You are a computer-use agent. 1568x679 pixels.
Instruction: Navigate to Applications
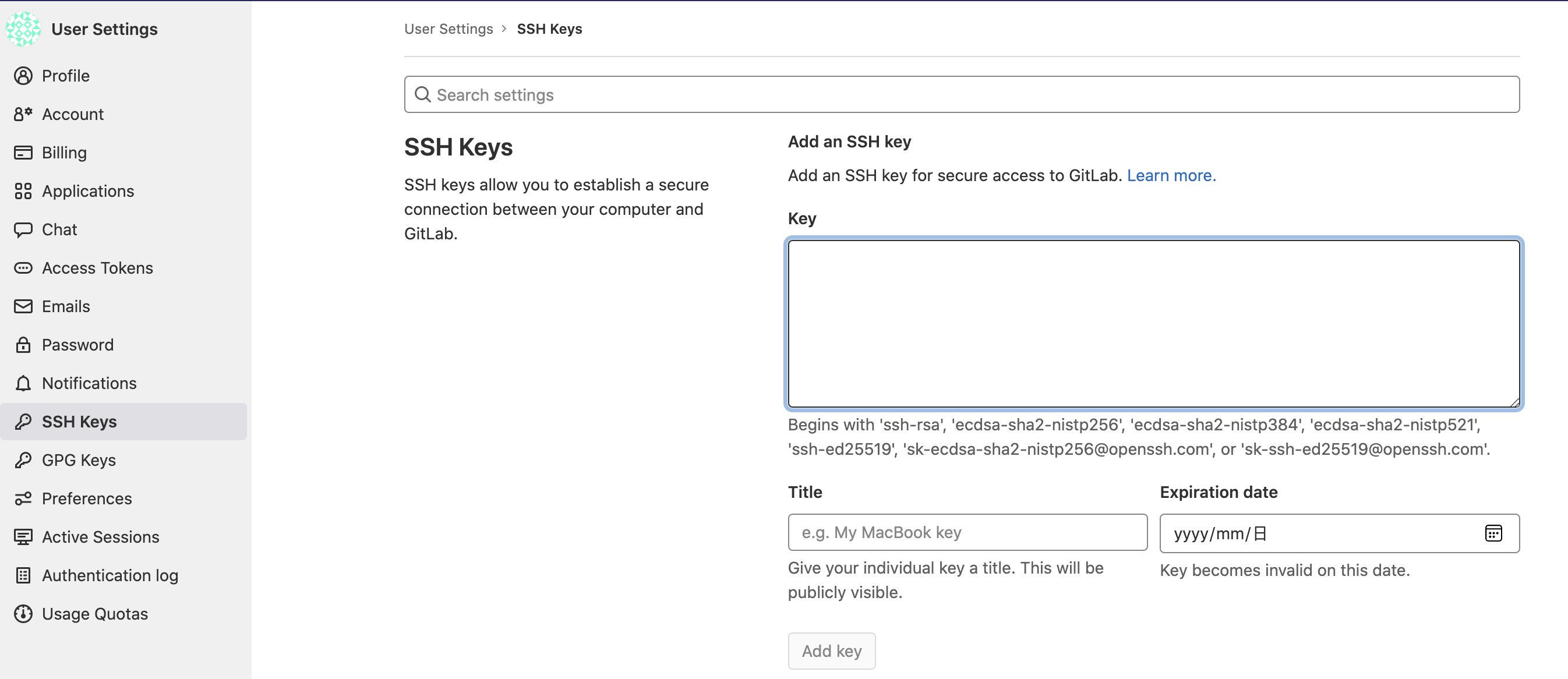click(x=123, y=190)
